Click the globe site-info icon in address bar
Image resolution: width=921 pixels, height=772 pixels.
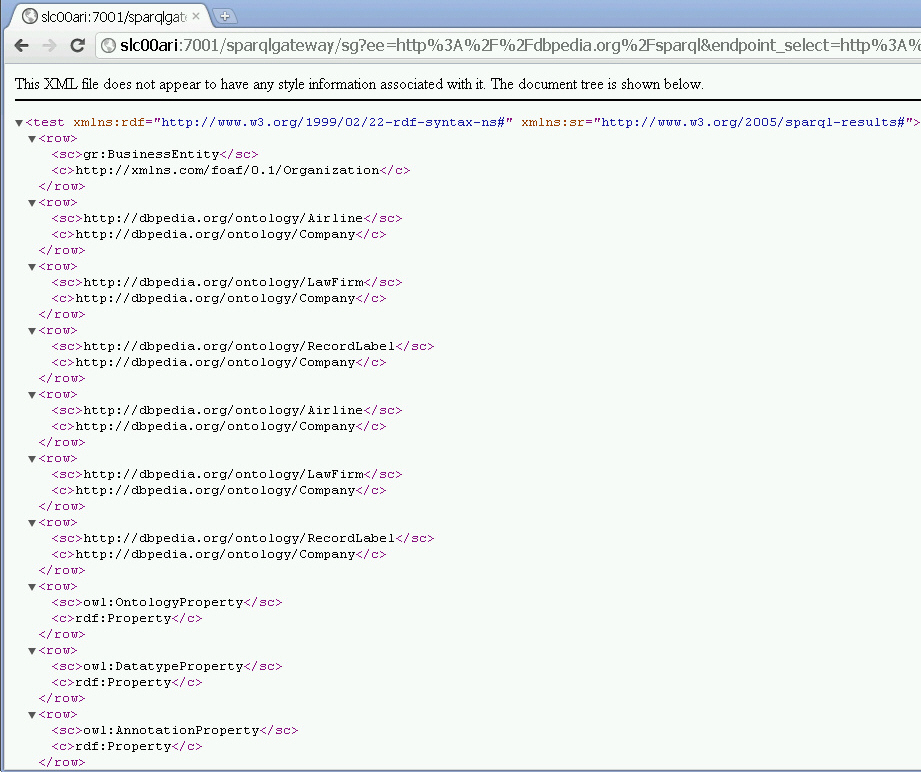coord(107,46)
